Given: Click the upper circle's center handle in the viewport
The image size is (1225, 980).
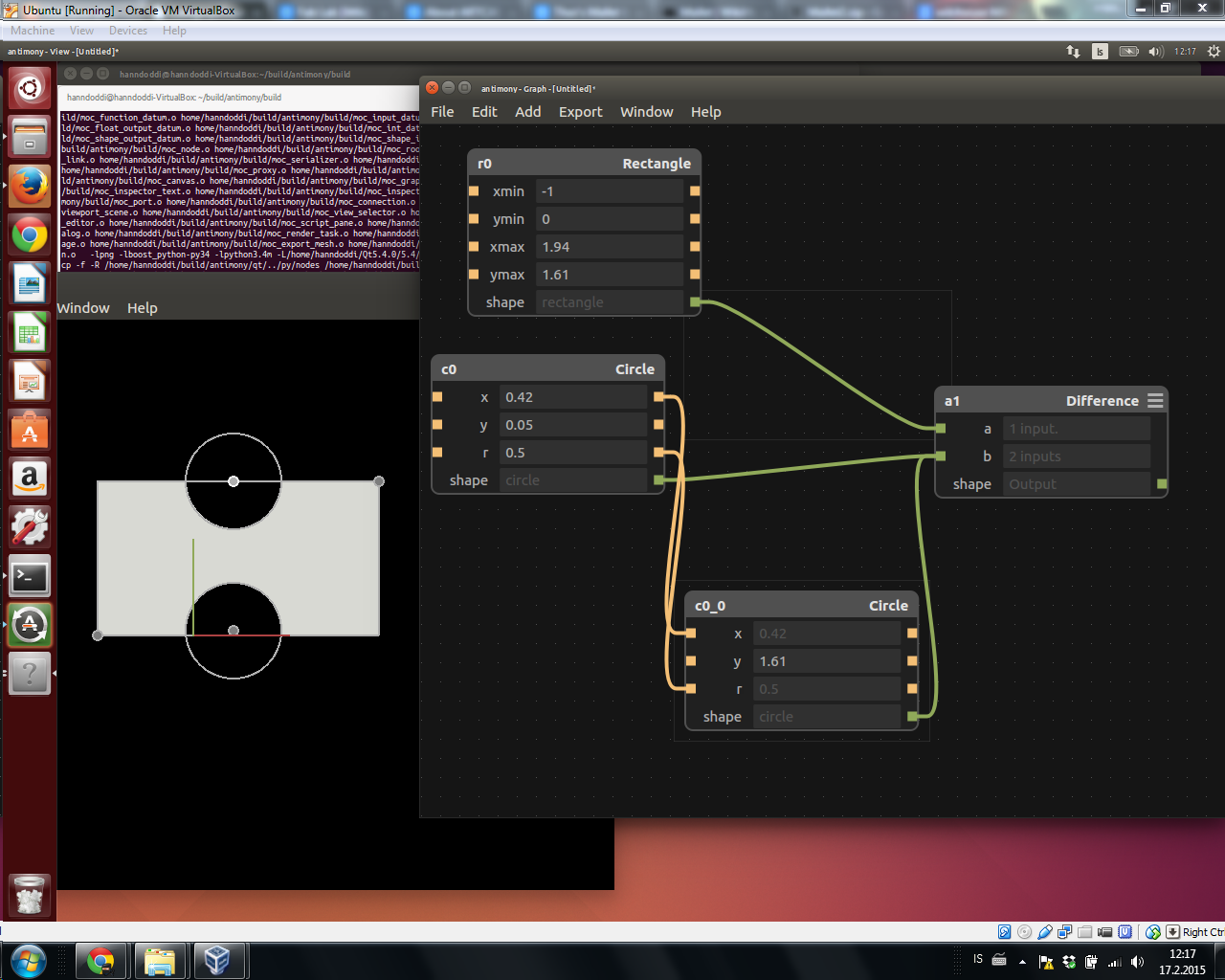Looking at the screenshot, I should click(234, 481).
